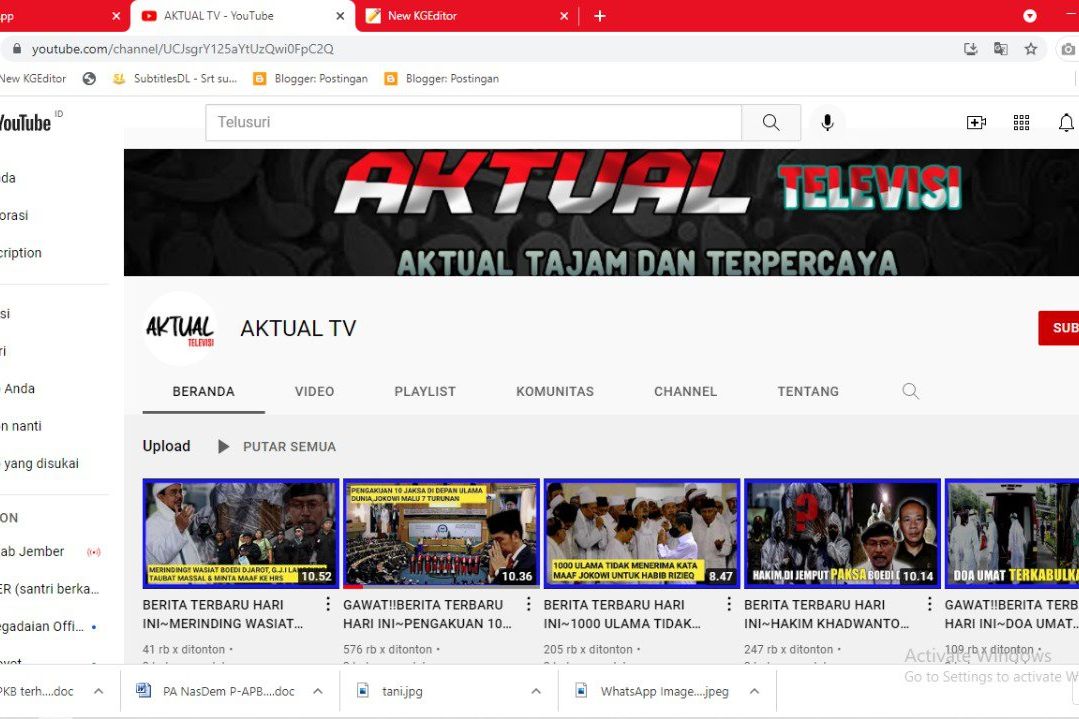The image size is (1079, 719).
Task: Open DOA UMAT TERKABULKAN video thumbnail
Action: [1012, 534]
